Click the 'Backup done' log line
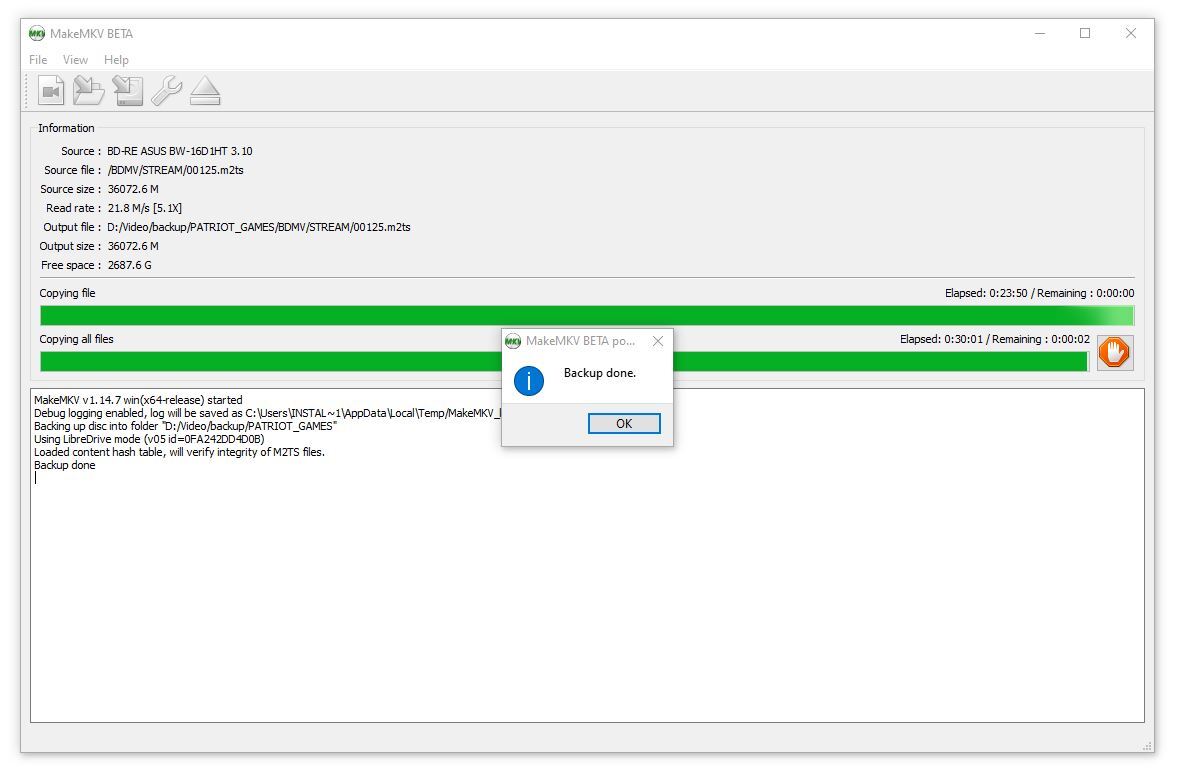1178x772 pixels. pos(65,466)
